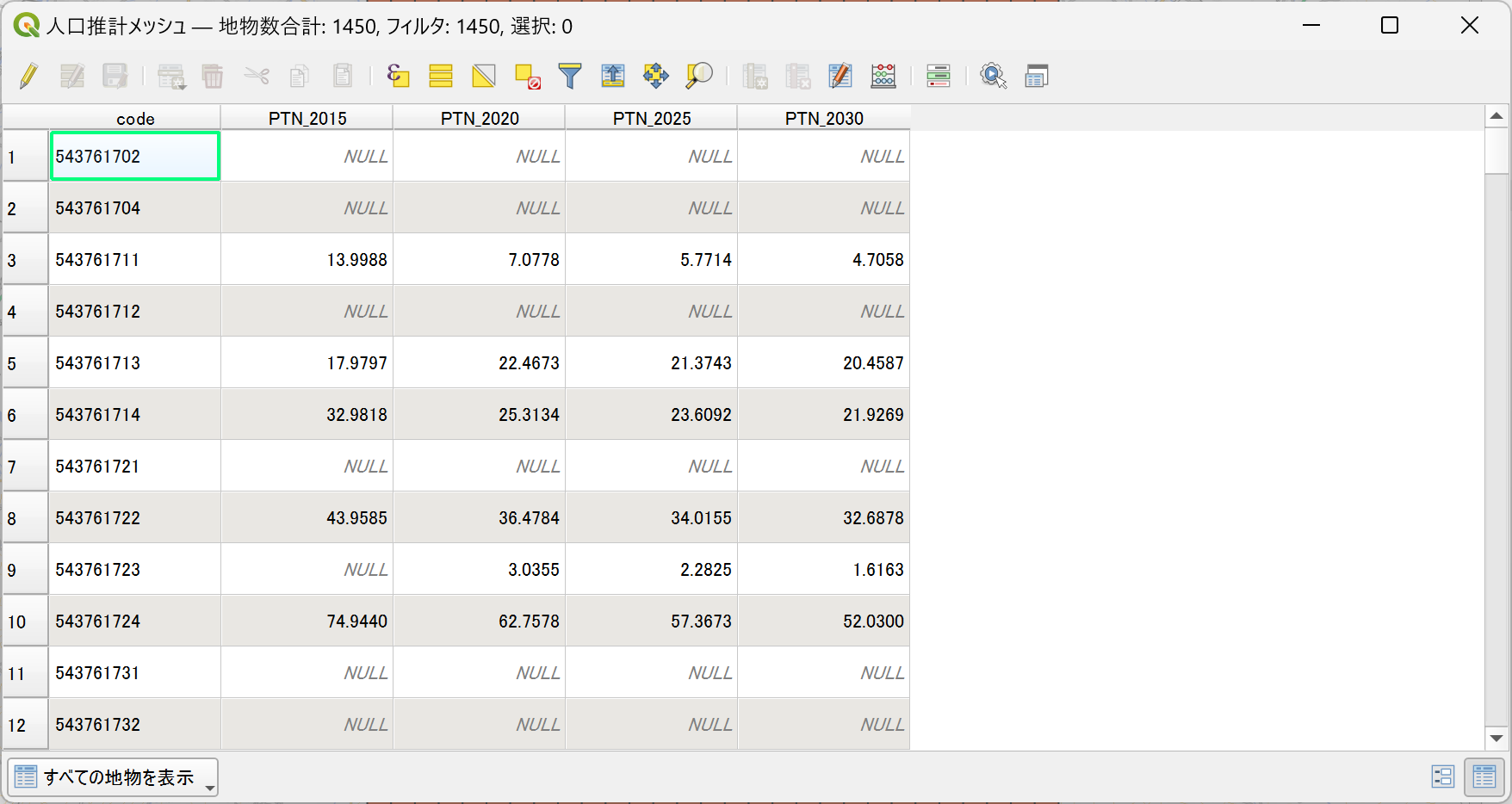Switch to table view

1484,776
